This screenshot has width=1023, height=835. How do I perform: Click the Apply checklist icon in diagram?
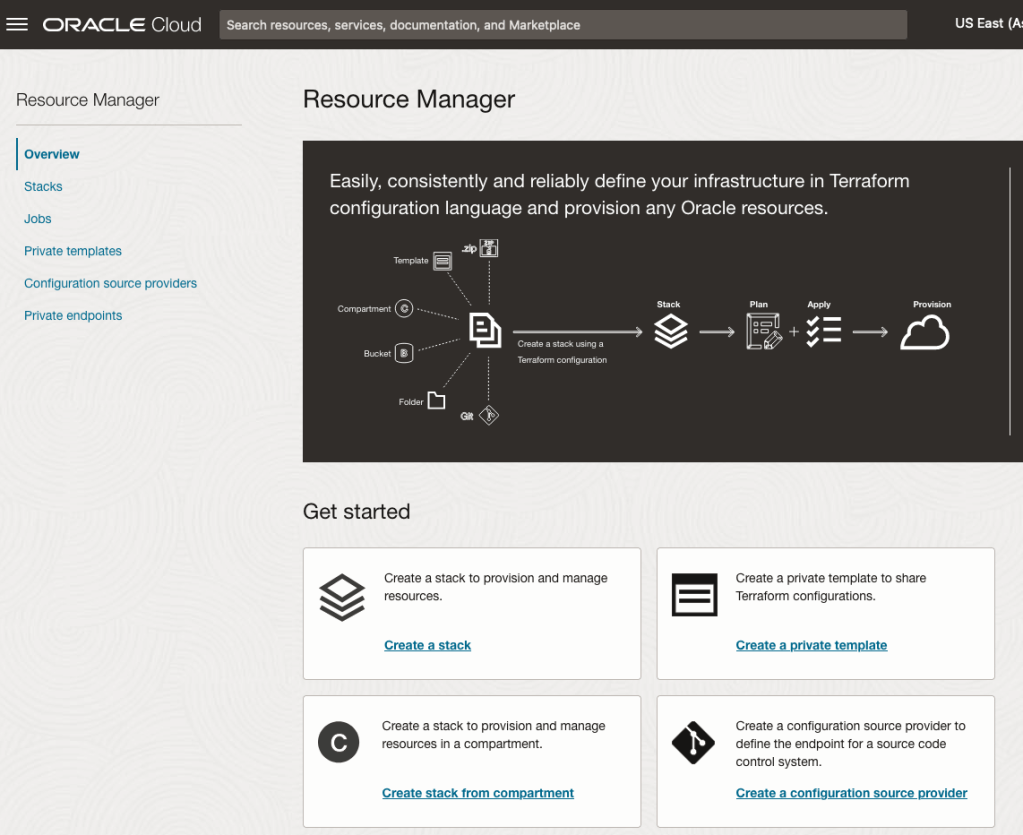823,332
